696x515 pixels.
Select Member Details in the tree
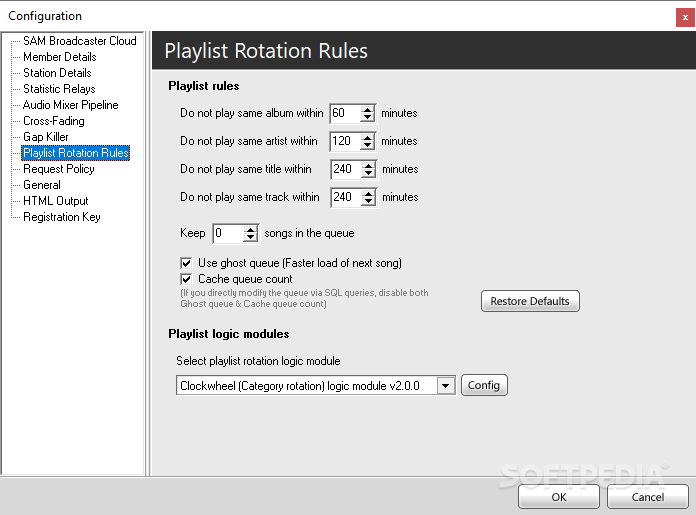(60, 57)
